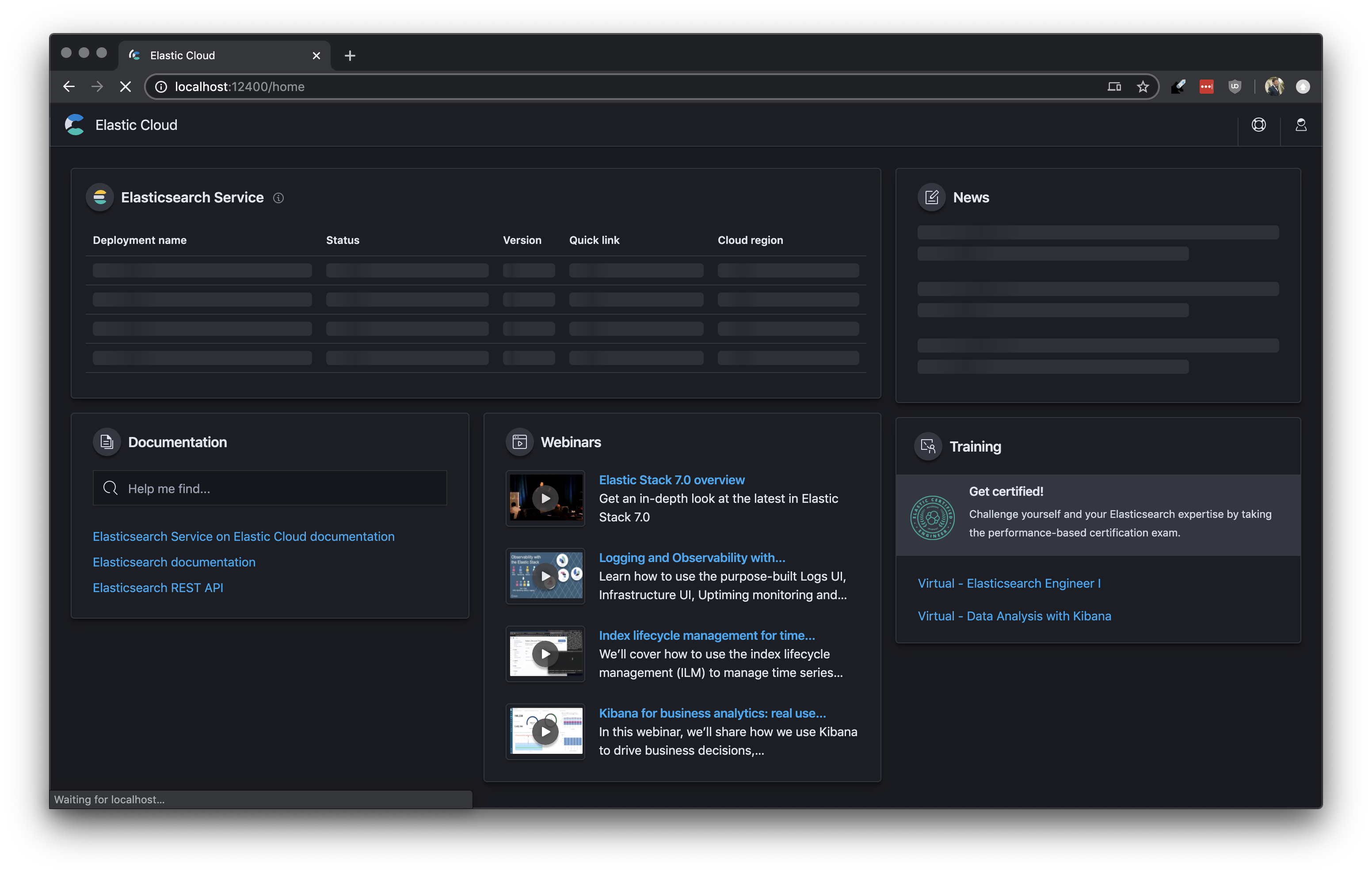Open Virtual - Data Analysis with Kibana link
The width and height of the screenshot is (1372, 874).
1014,616
